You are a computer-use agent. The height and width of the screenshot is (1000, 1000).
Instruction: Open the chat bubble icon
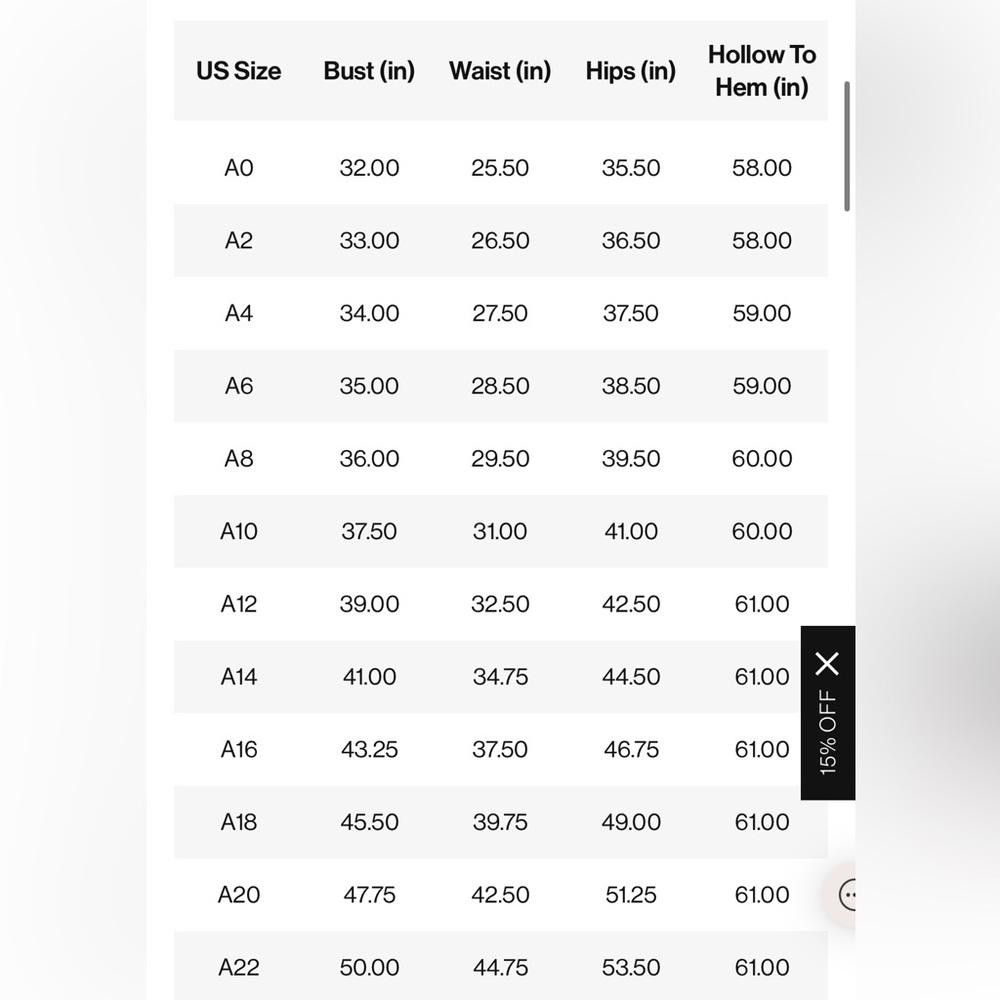pyautogui.click(x=848, y=895)
